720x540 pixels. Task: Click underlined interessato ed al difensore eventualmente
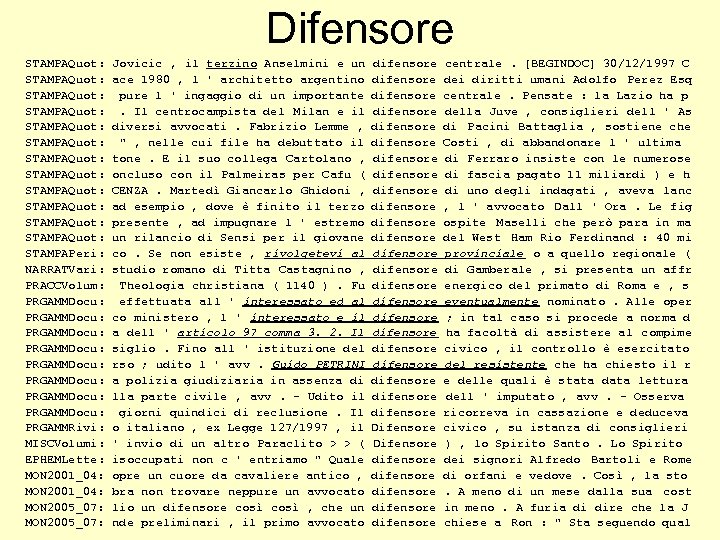[391, 302]
